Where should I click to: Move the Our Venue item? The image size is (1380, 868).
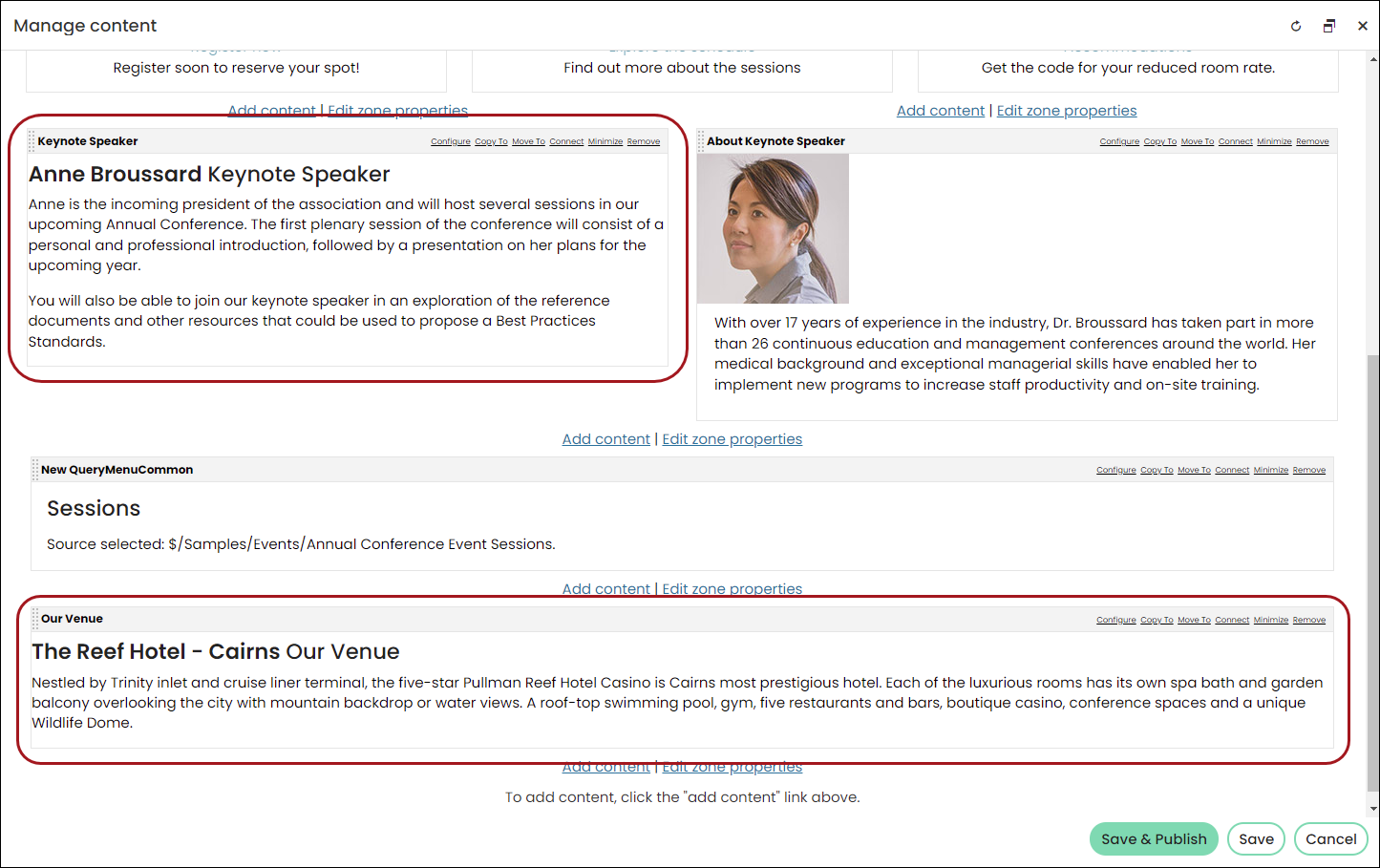point(1194,620)
